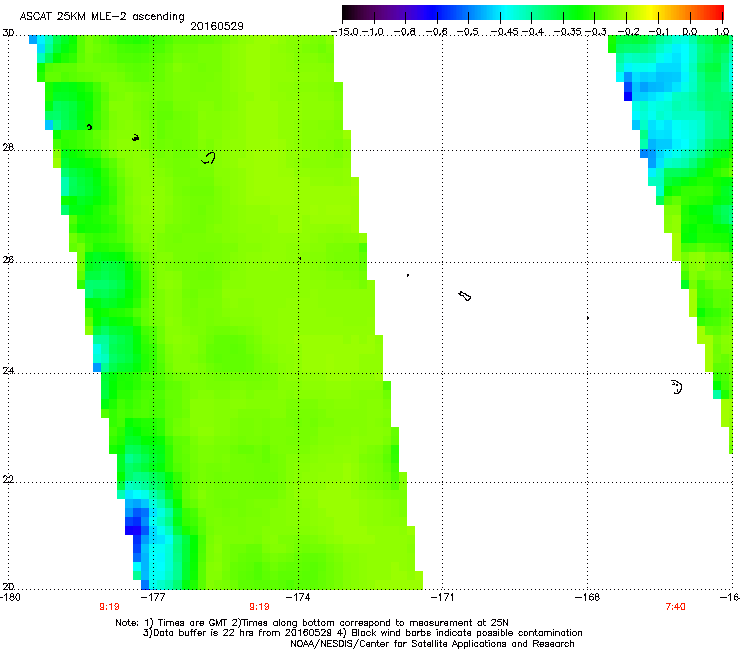Click the -0.35 color scale label

point(567,32)
